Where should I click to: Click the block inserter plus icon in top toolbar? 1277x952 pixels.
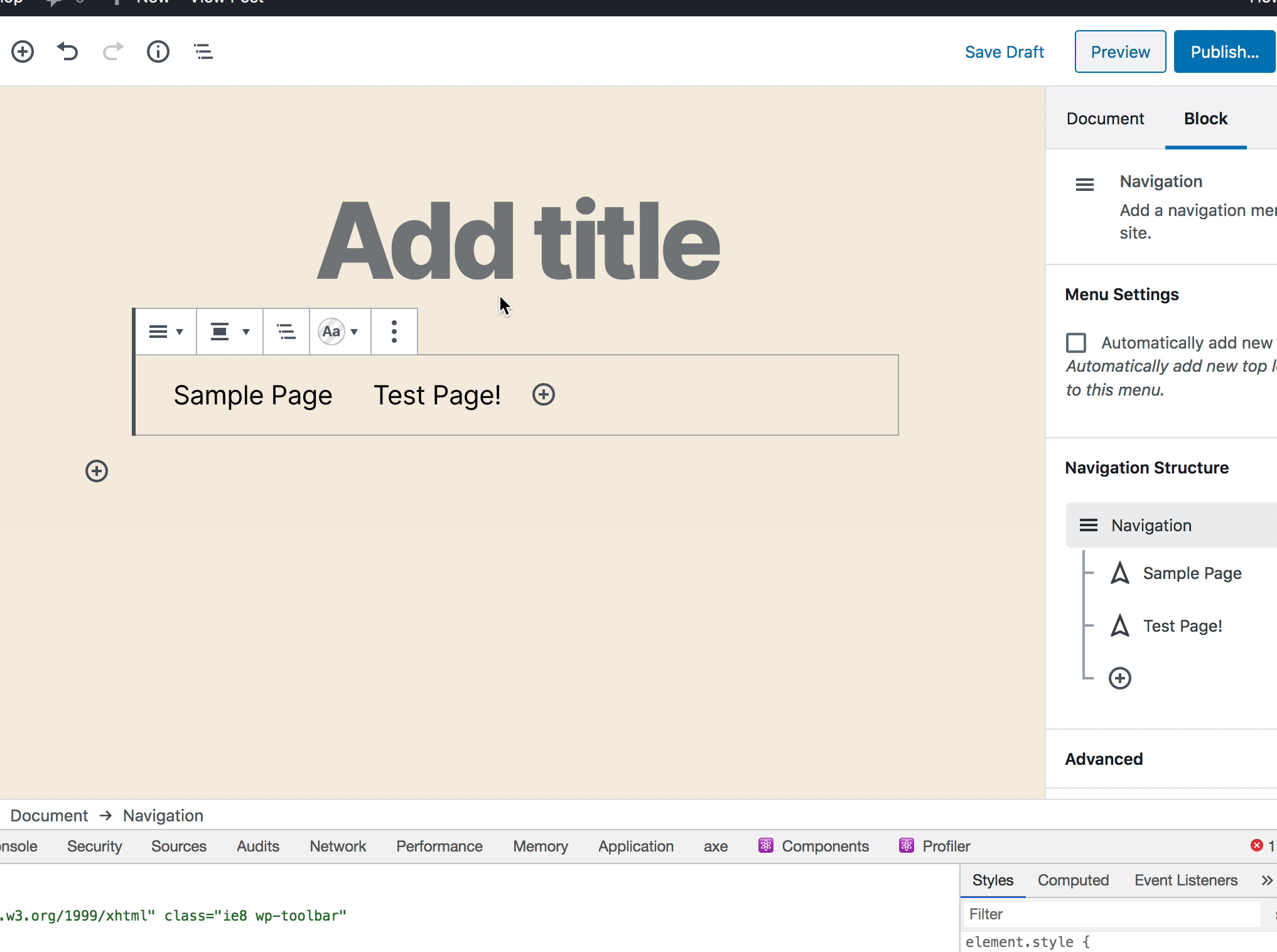pyautogui.click(x=23, y=51)
